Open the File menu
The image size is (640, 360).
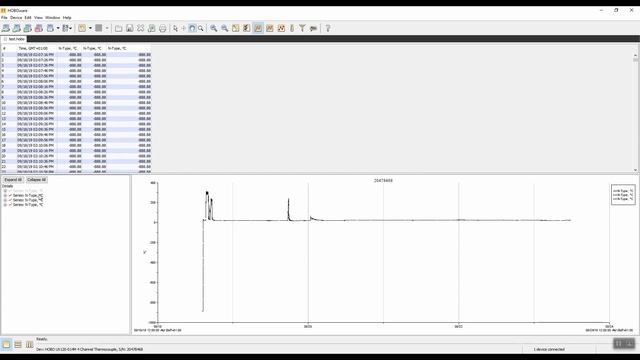tap(4, 18)
